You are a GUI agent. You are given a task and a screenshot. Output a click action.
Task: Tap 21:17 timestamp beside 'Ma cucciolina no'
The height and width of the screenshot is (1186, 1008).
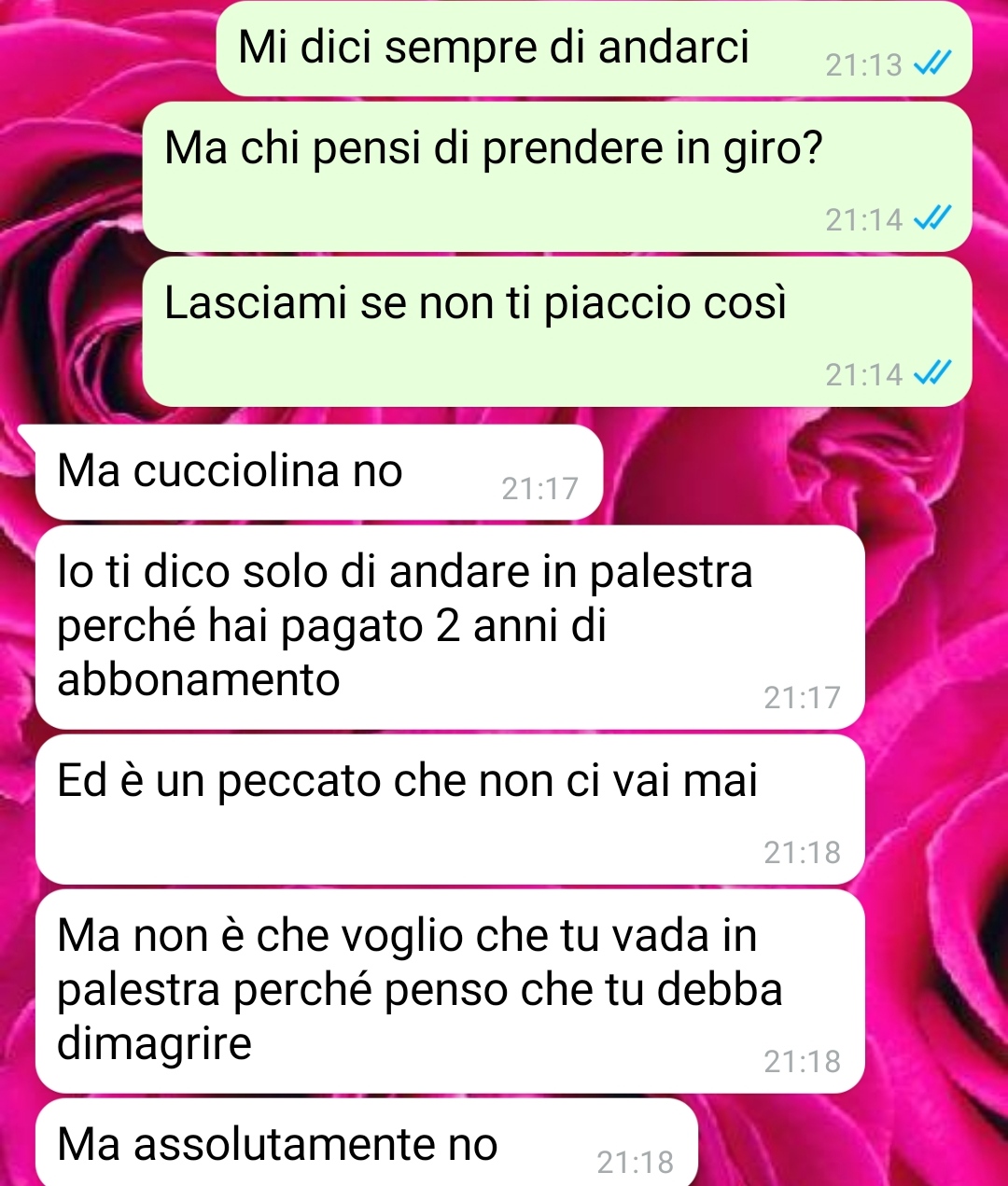(x=539, y=489)
